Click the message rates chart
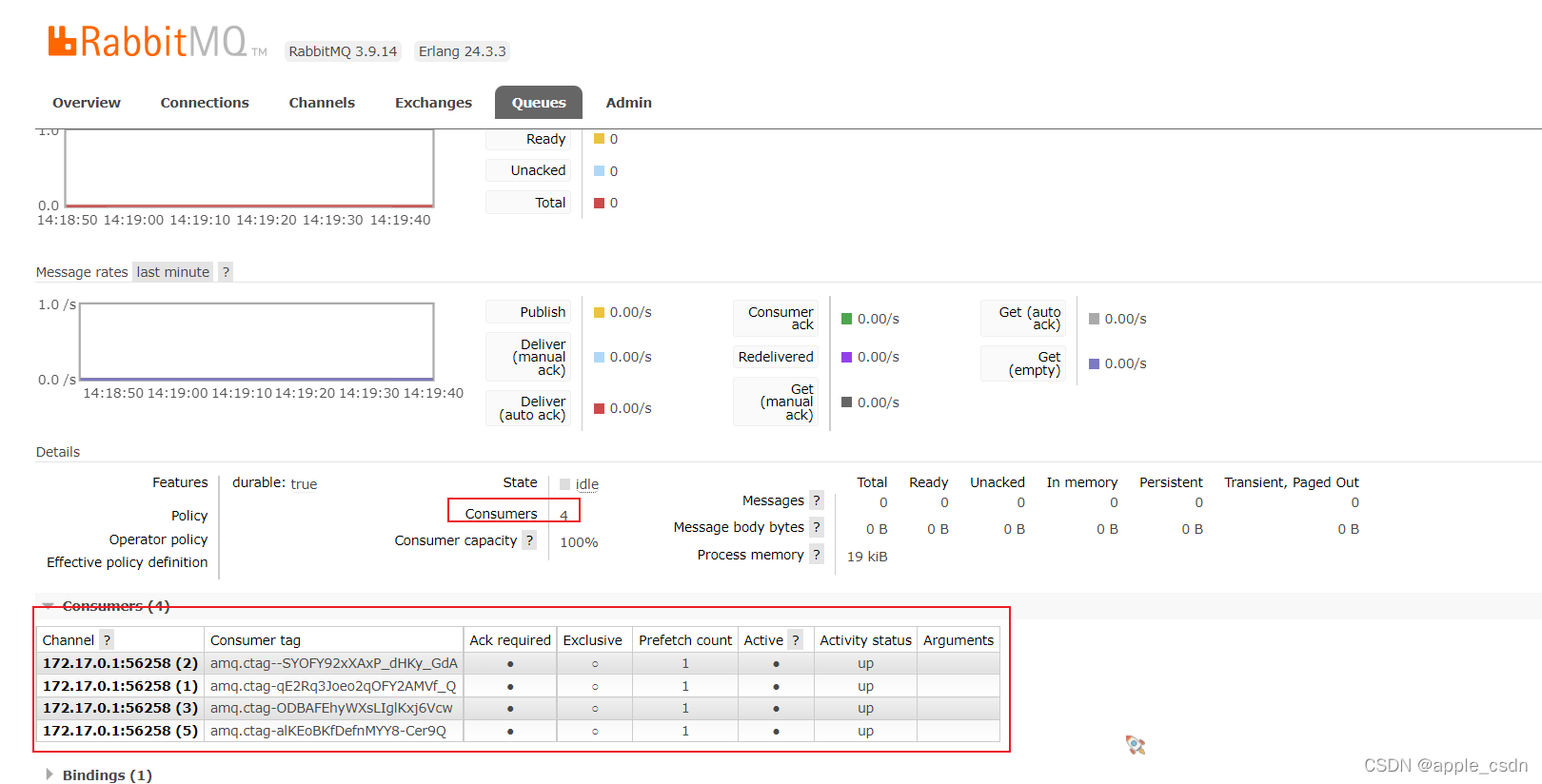This screenshot has height=784, width=1542. click(x=257, y=342)
